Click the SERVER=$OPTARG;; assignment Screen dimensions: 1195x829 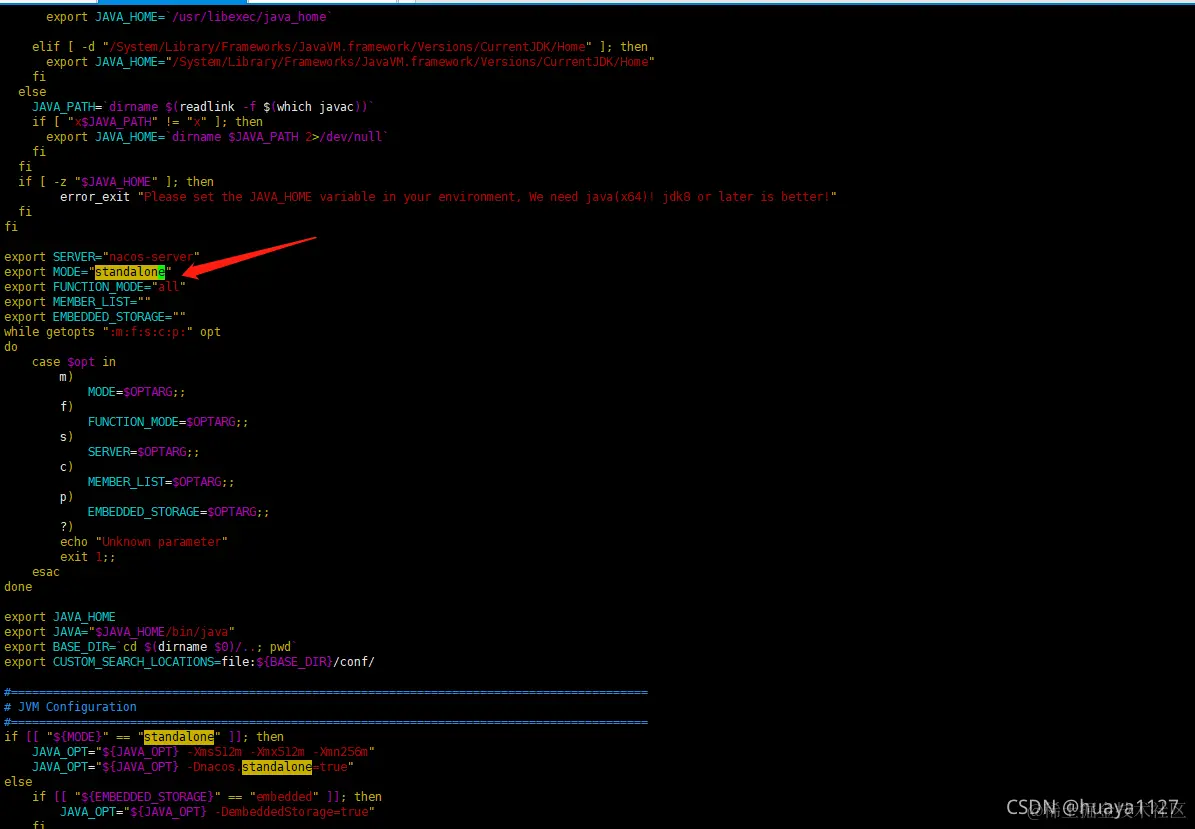(x=143, y=452)
